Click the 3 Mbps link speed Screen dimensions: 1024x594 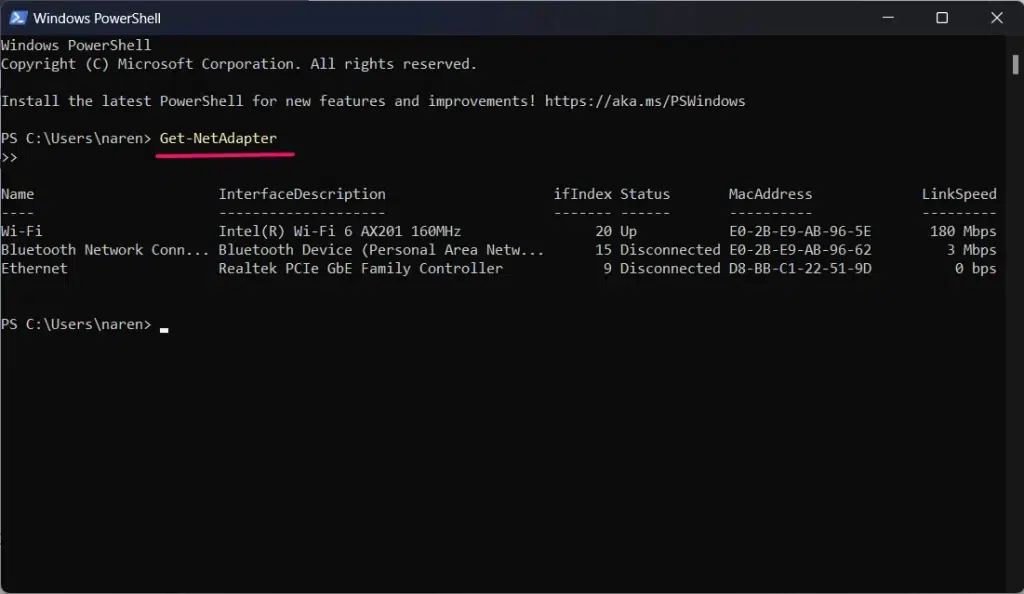(x=972, y=250)
